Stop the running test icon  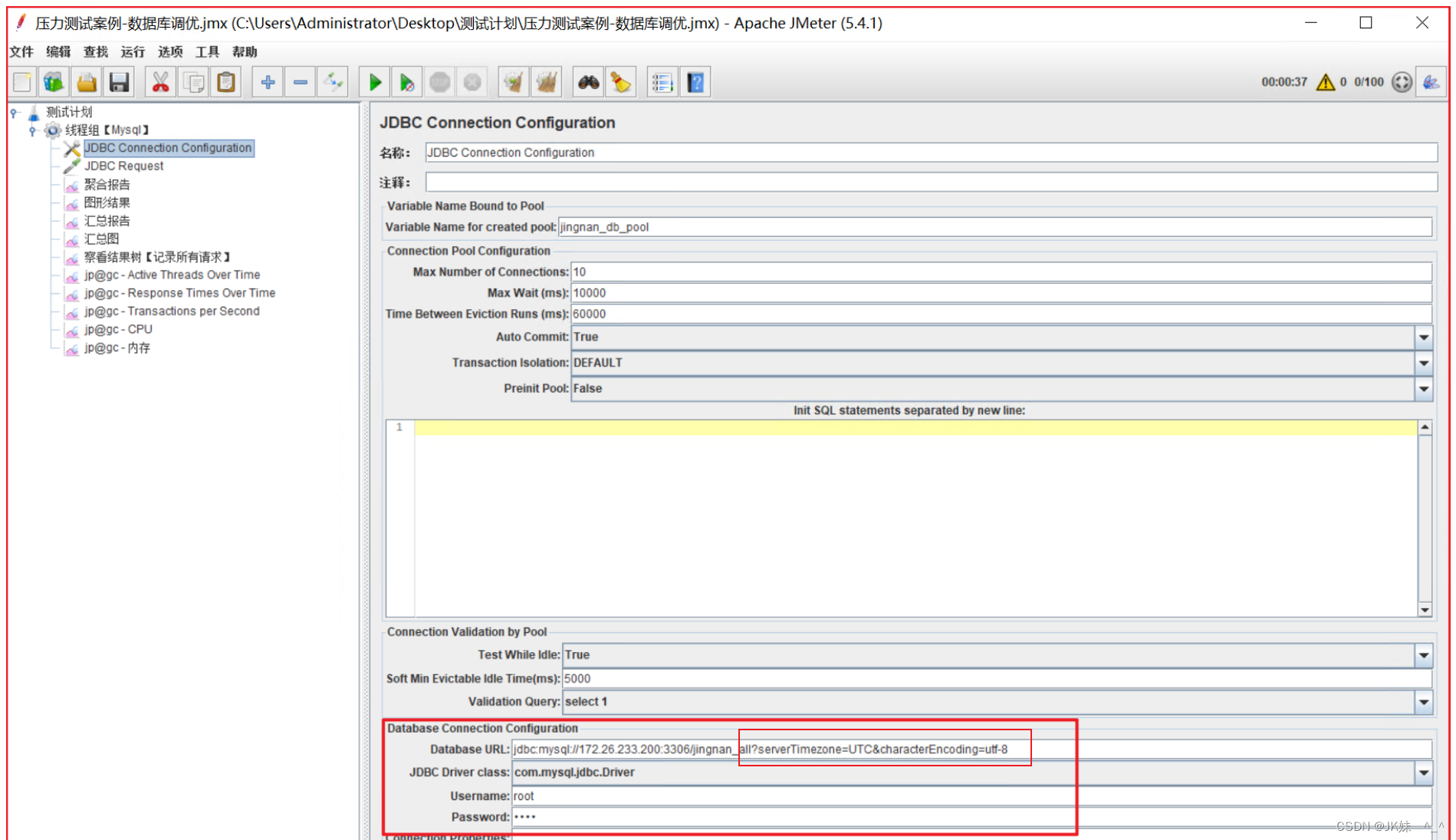(439, 82)
